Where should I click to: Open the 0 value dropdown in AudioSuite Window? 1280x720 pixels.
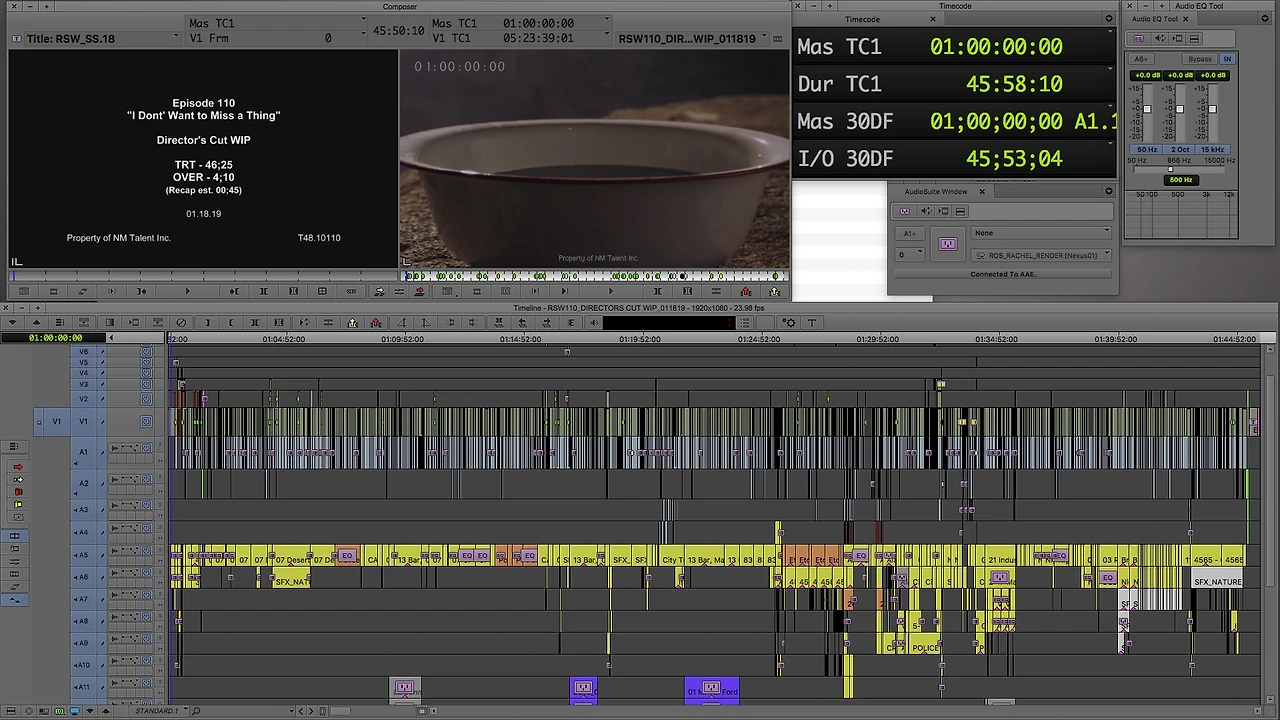(910, 255)
